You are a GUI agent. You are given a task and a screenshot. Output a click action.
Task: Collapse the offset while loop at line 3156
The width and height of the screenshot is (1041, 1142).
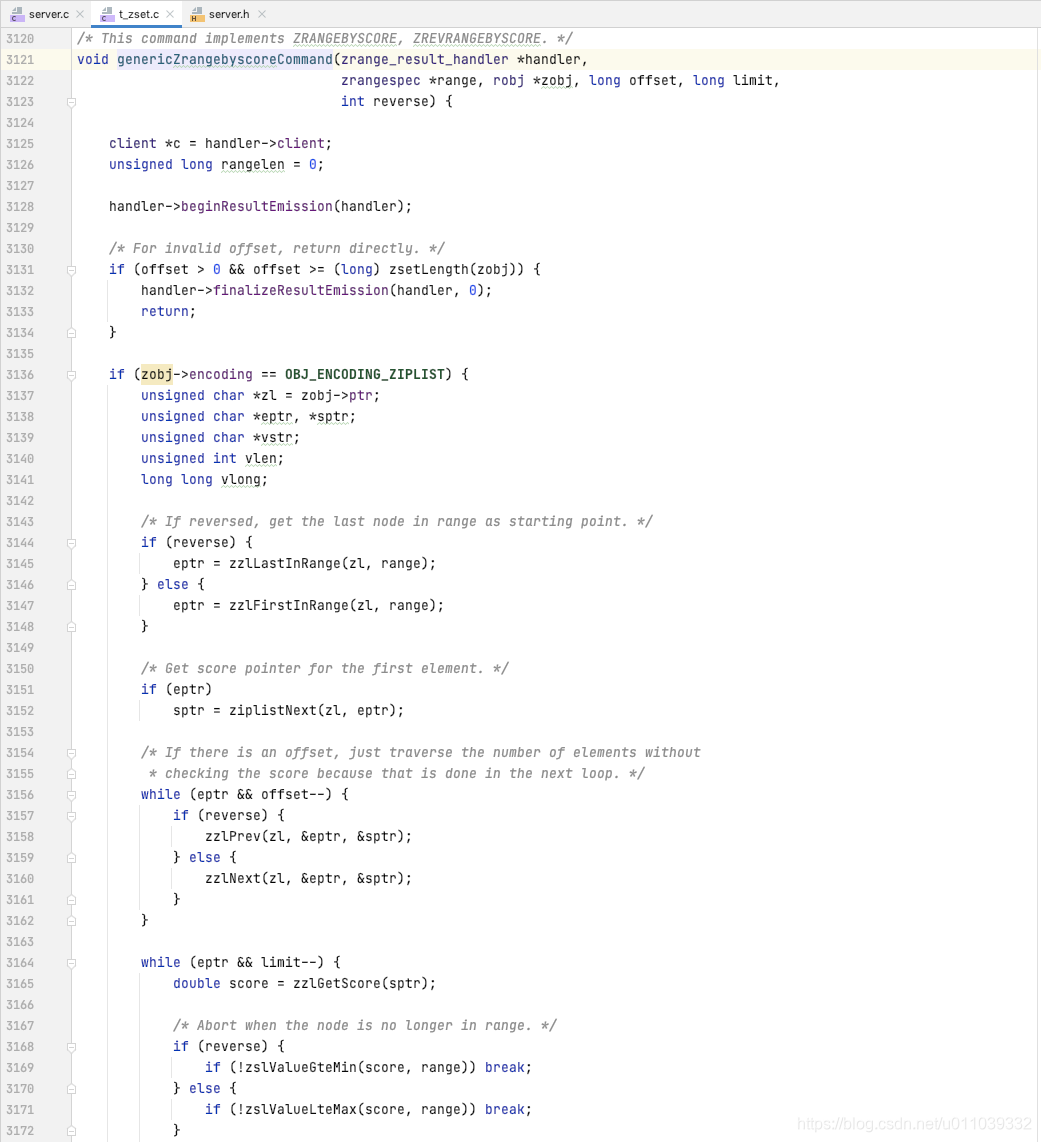[71, 795]
